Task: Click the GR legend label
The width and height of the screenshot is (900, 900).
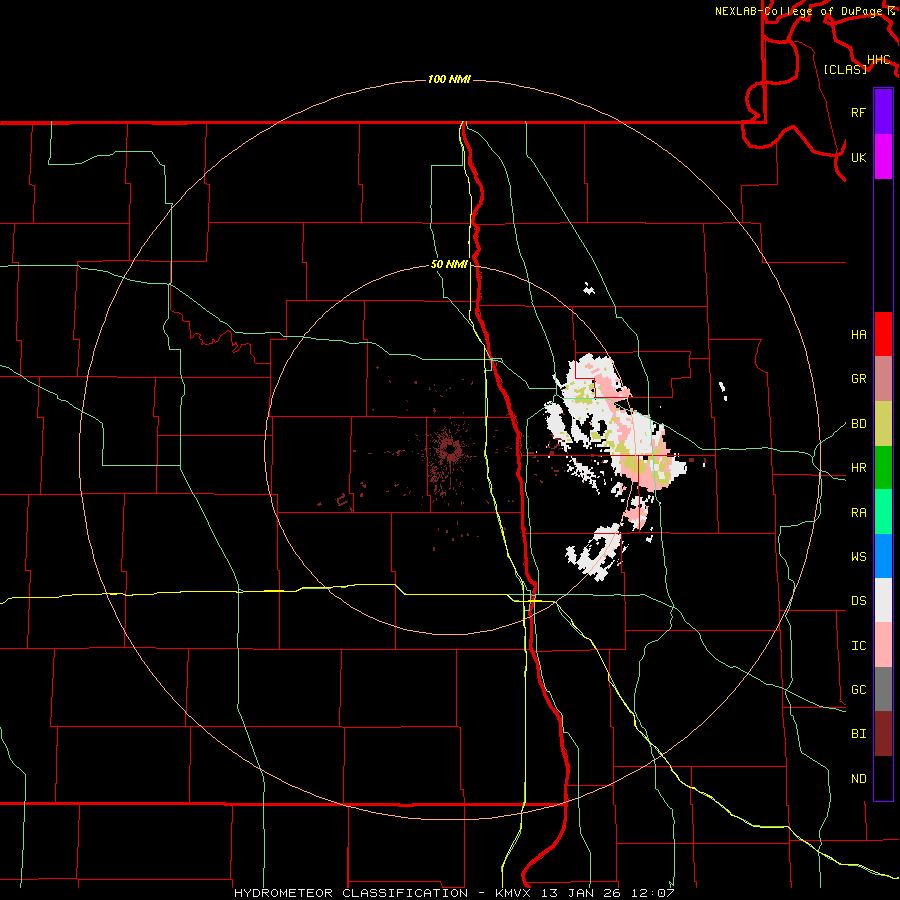Action: [x=858, y=379]
